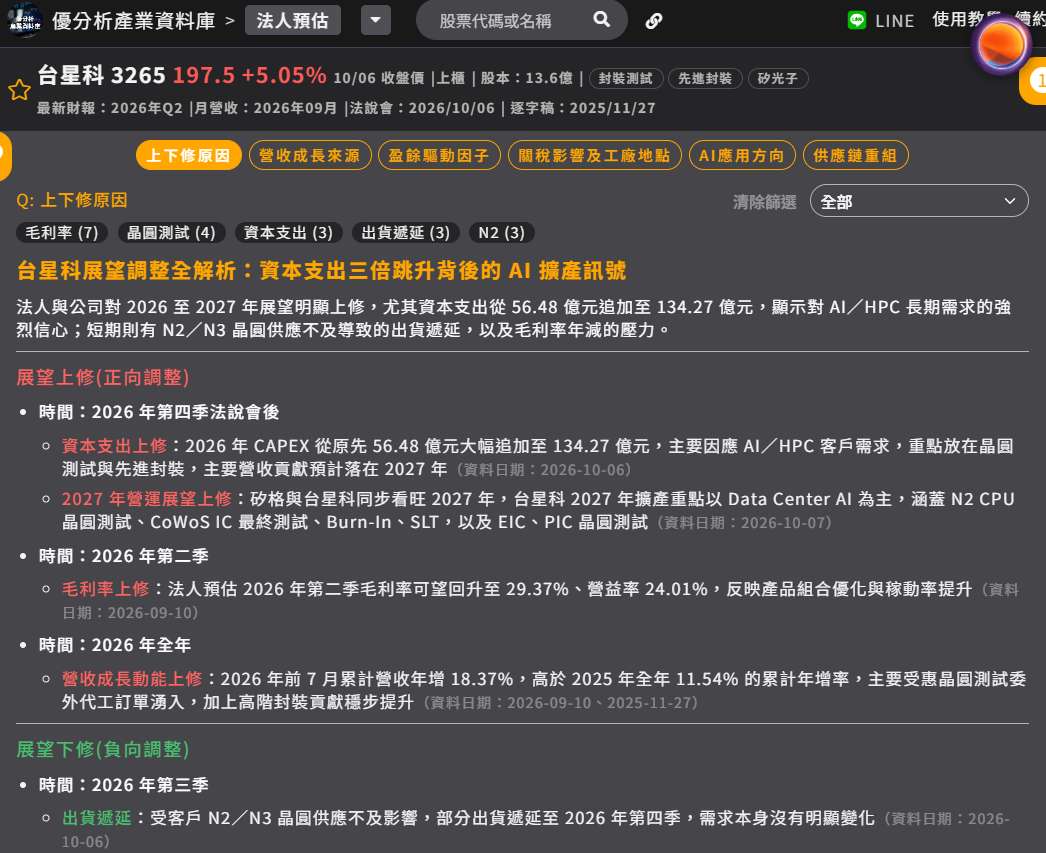The height and width of the screenshot is (853, 1046).
Task: Click the 資本支出上修 red label
Action: (114, 446)
